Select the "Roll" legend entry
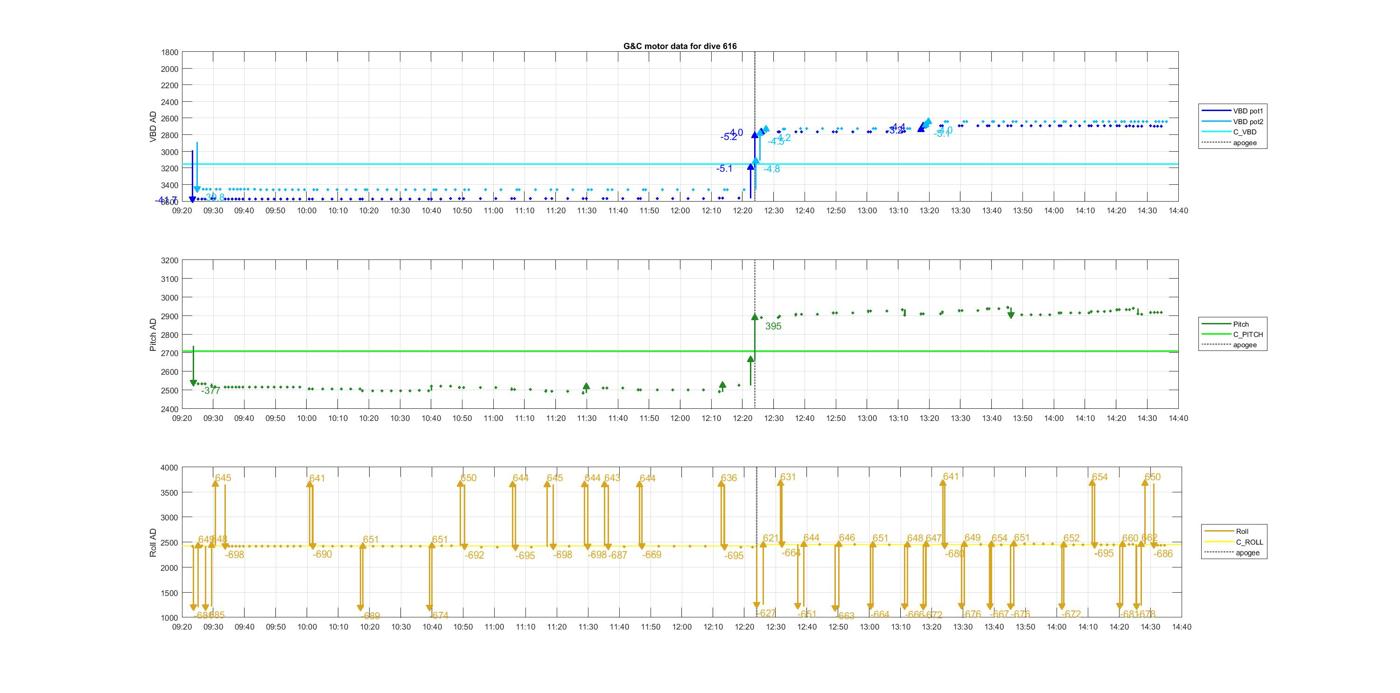Screen dimensions: 1400x693 pos(1243,531)
